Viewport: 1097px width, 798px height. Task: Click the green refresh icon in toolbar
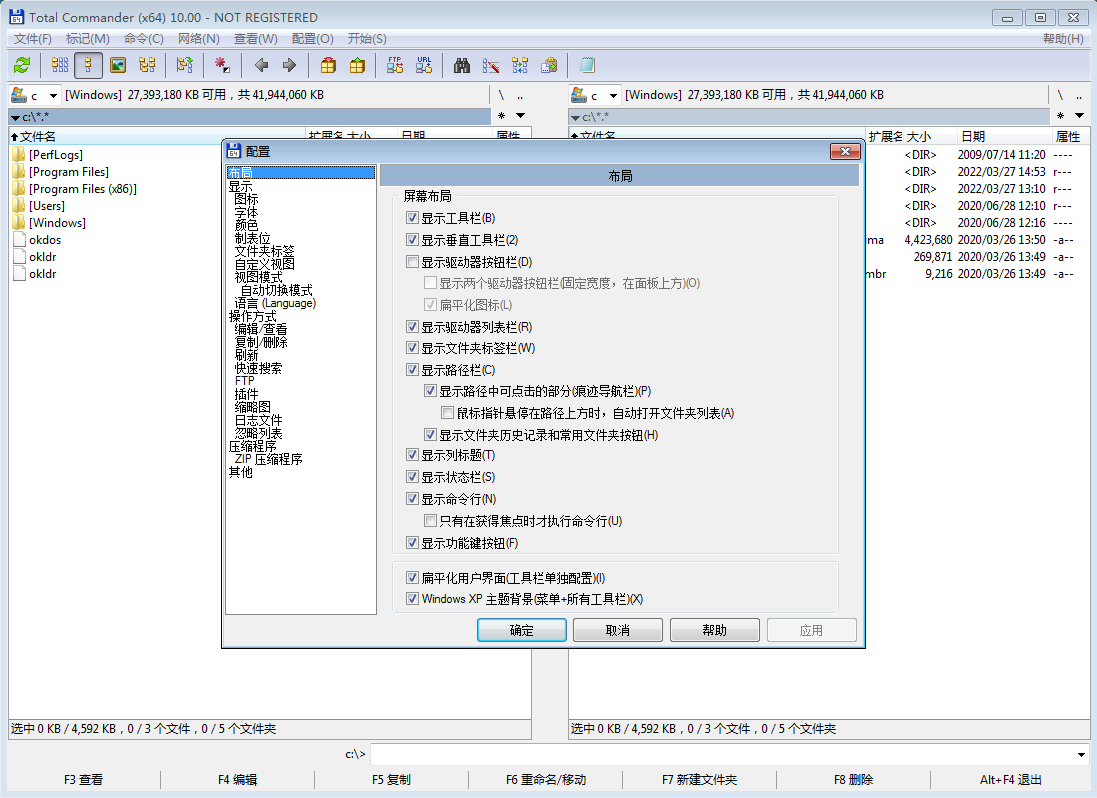tap(22, 65)
